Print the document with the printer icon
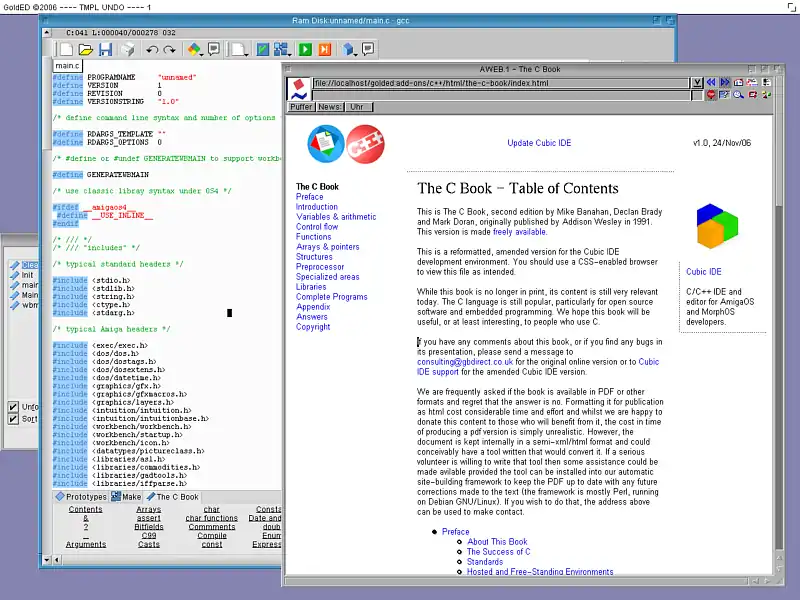Viewport: 800px width, 600px height. 127,49
